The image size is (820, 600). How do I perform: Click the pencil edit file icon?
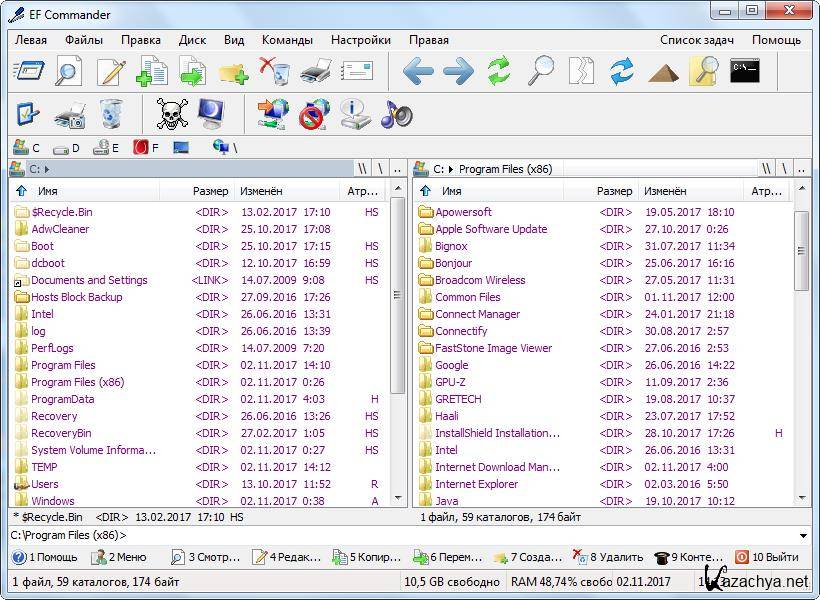[111, 71]
